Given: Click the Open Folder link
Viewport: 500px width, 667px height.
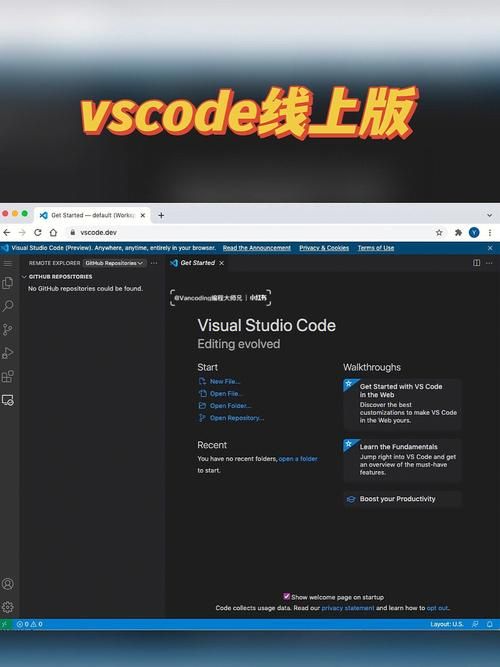Looking at the screenshot, I should click(230, 406).
